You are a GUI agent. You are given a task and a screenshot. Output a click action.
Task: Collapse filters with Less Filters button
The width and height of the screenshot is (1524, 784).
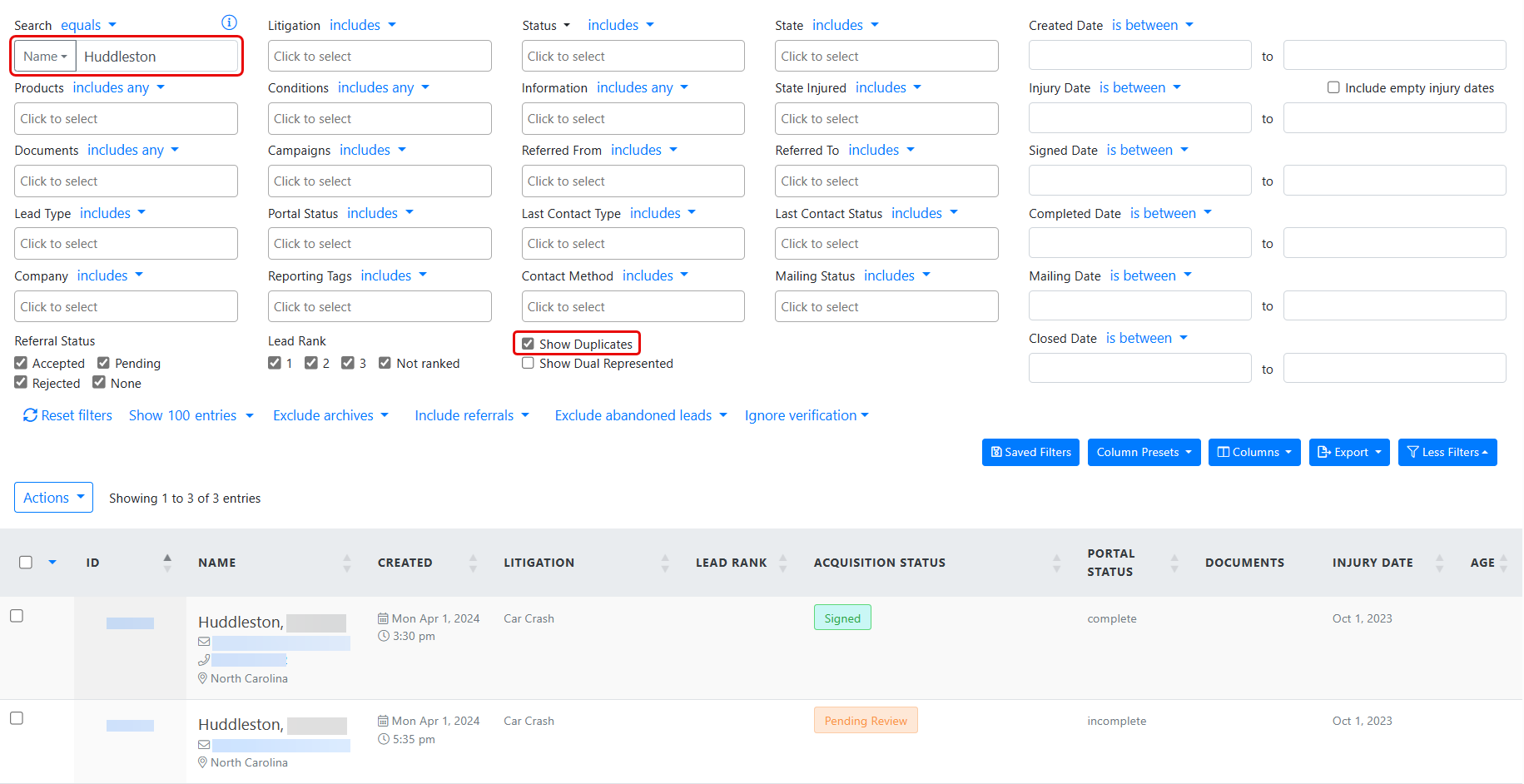1447,453
